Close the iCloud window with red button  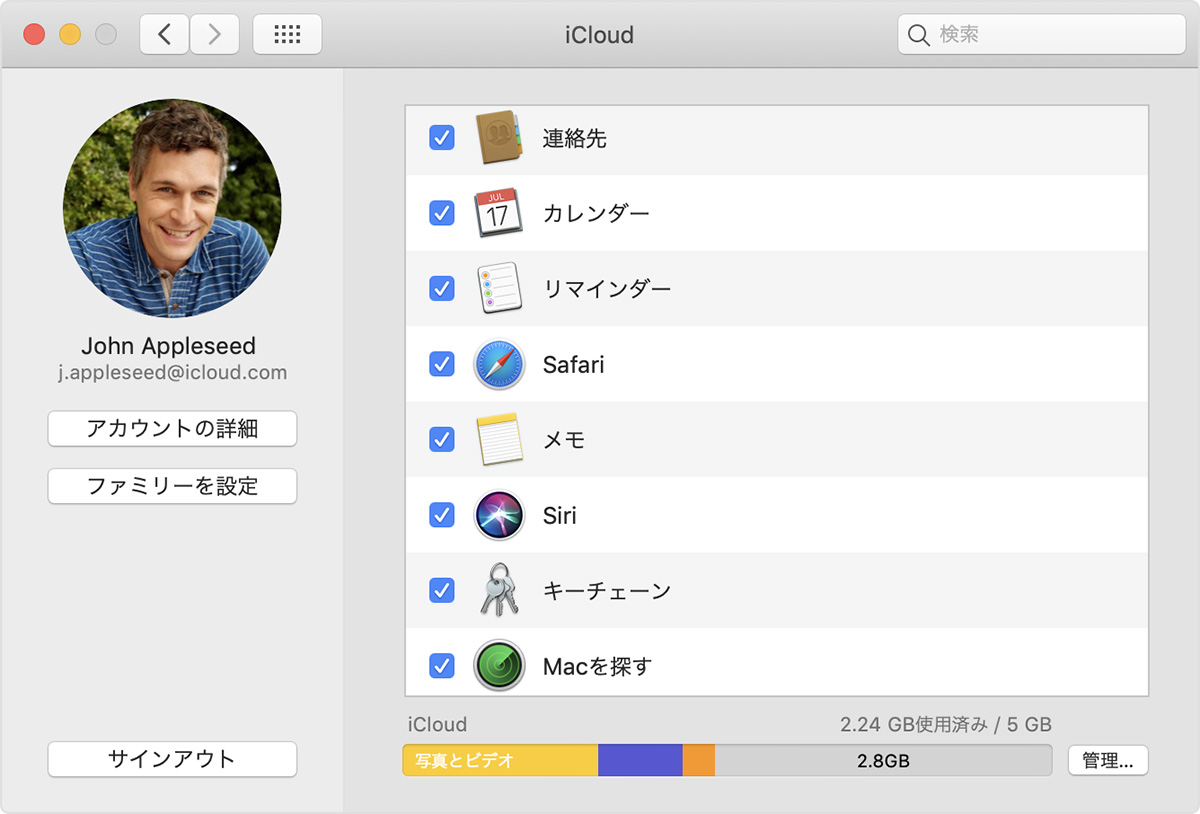point(34,35)
